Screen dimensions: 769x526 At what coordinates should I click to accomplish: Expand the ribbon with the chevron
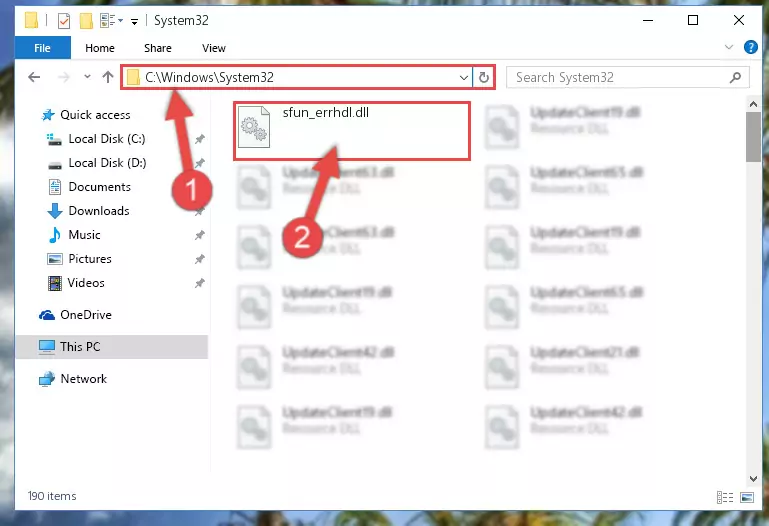[x=728, y=48]
